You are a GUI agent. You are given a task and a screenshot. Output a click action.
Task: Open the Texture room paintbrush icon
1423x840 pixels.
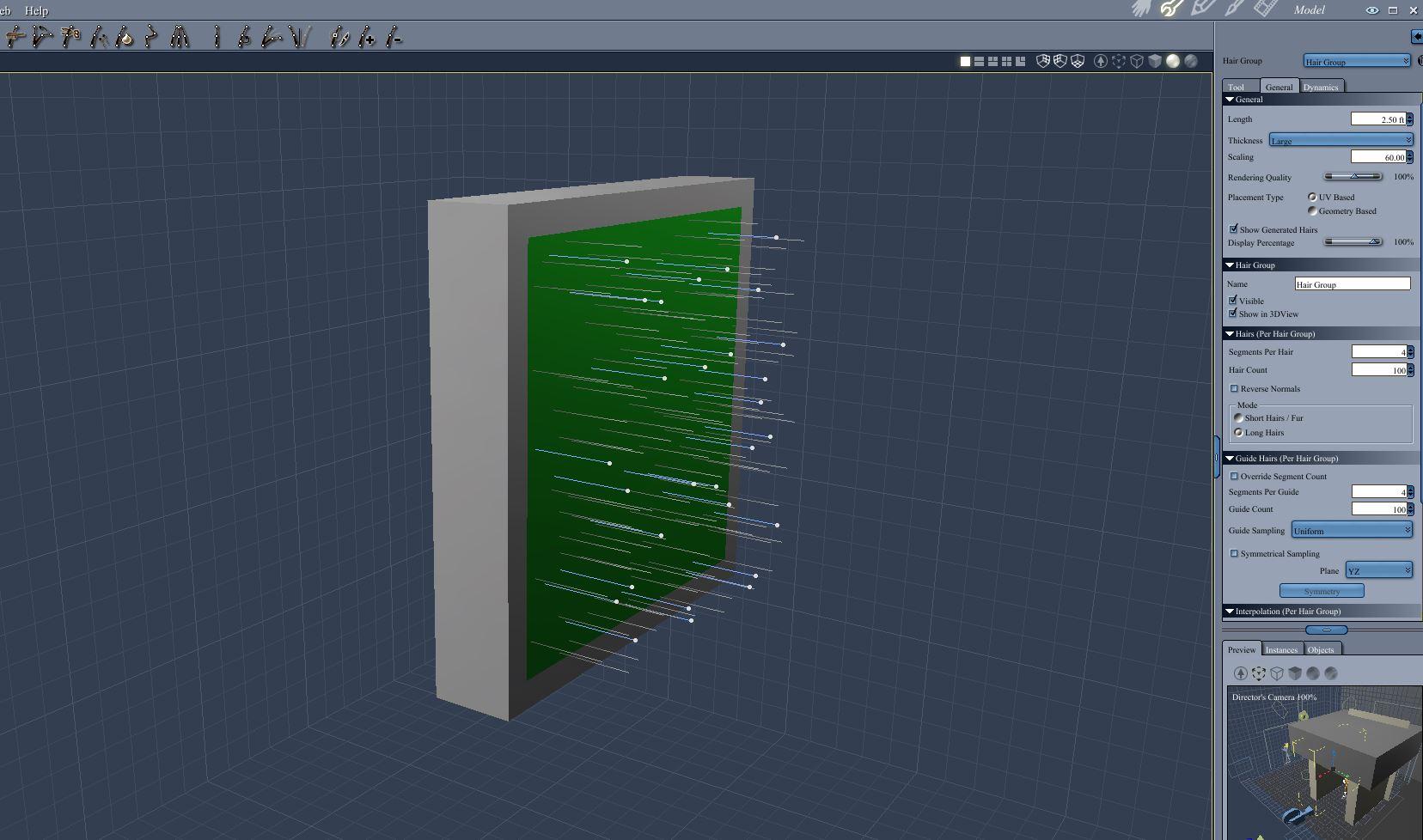point(1234,9)
